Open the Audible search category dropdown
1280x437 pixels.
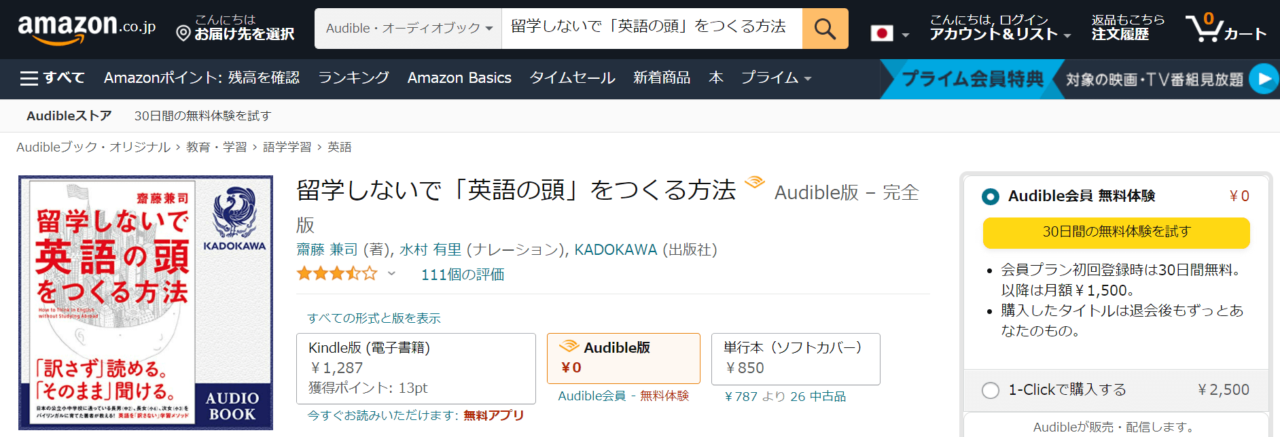tap(408, 29)
